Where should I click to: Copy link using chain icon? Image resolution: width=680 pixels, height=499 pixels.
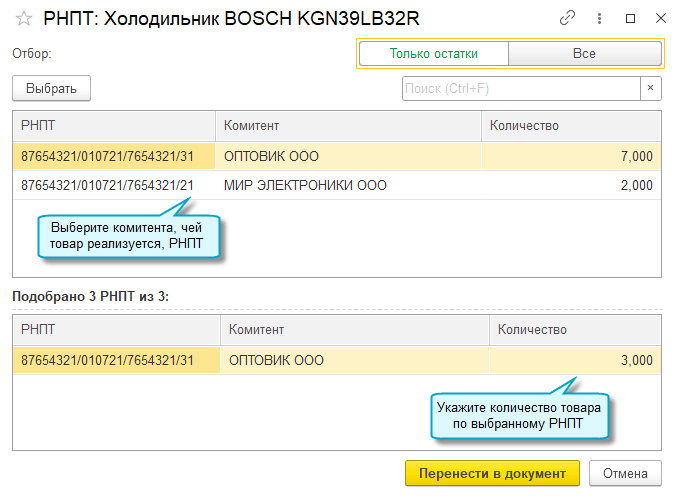pyautogui.click(x=568, y=19)
